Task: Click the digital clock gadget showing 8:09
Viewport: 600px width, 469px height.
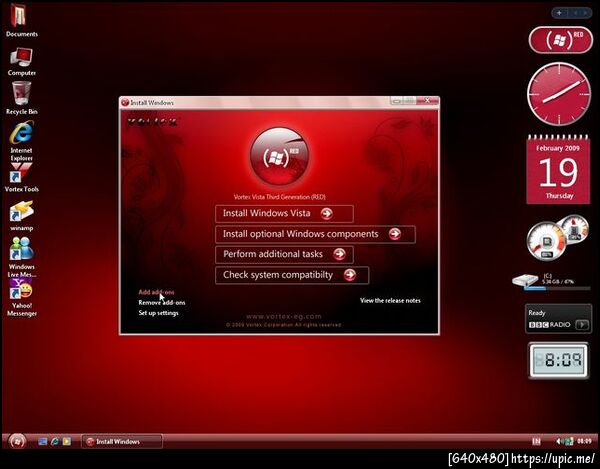Action: [x=558, y=360]
